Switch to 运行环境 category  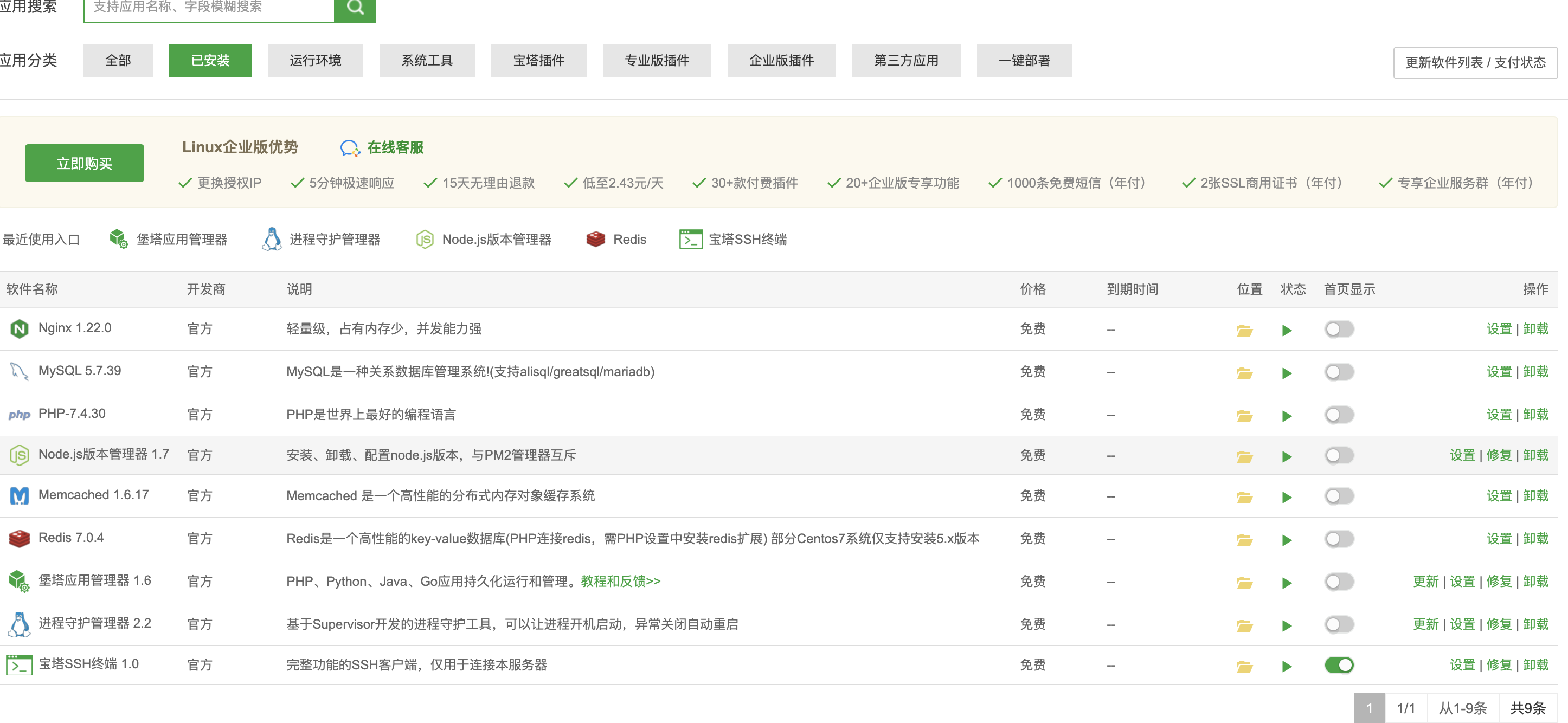(x=316, y=60)
